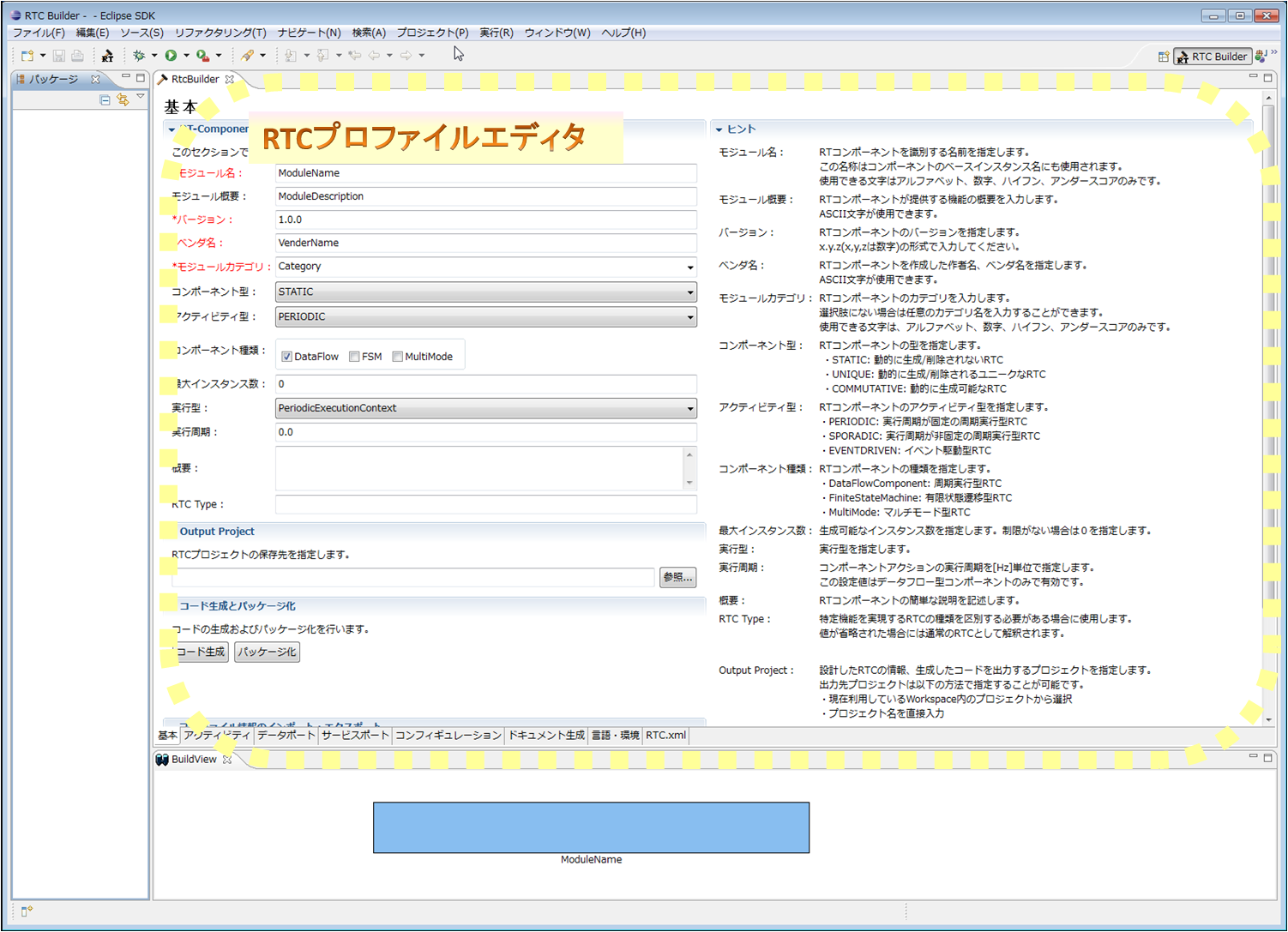1288x932 pixels.
Task: Select the blue ModuleName component block in BuildView
Action: [x=591, y=827]
